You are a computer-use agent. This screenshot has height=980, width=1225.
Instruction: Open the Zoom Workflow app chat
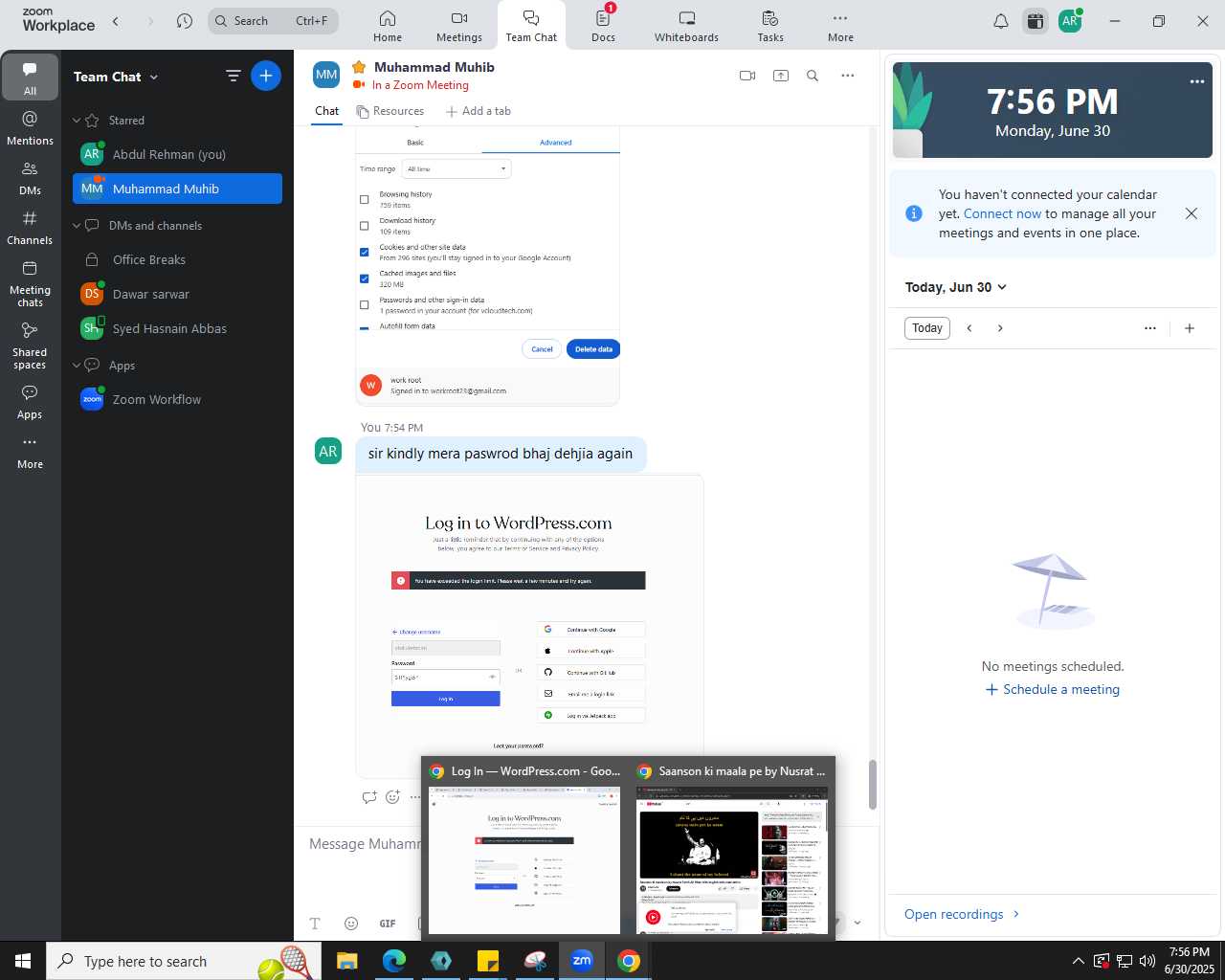click(177, 399)
